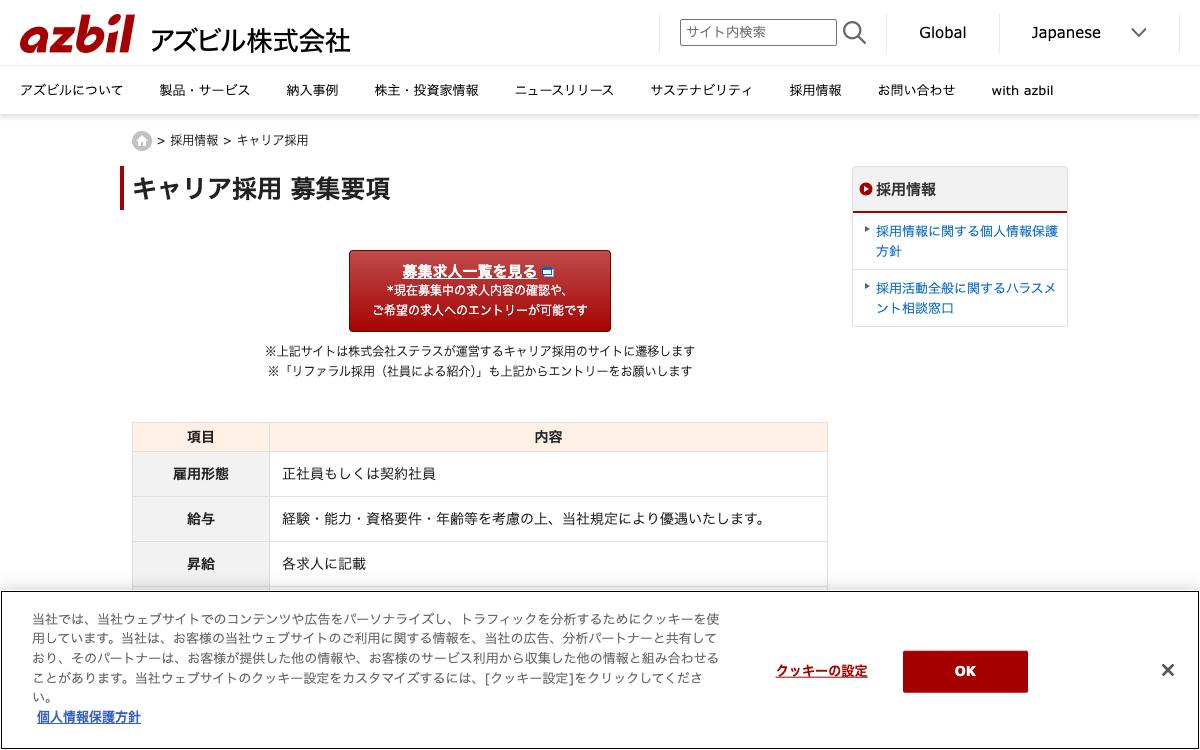Click 項目 table column header
This screenshot has width=1200, height=750.
[201, 437]
